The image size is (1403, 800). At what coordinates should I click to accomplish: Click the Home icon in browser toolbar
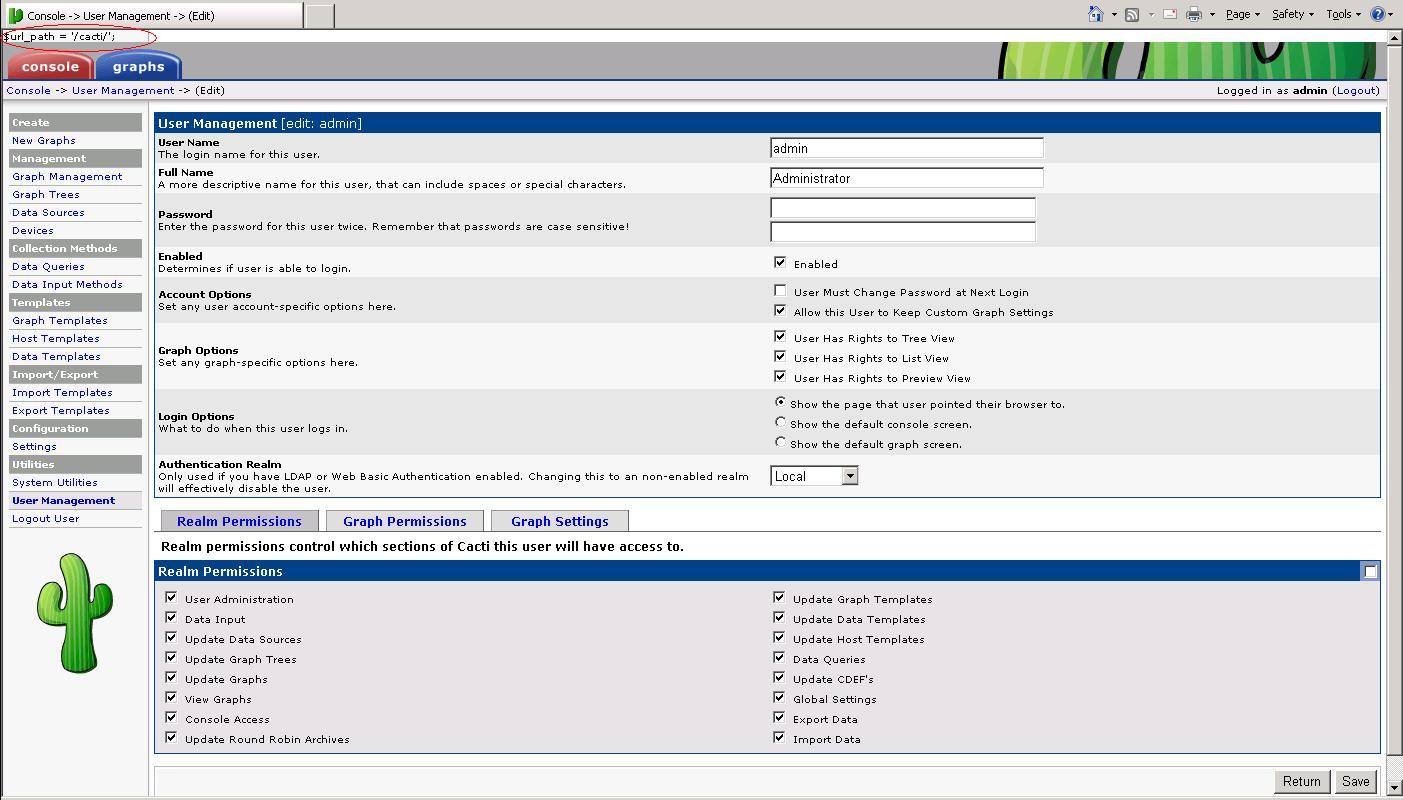[1096, 14]
